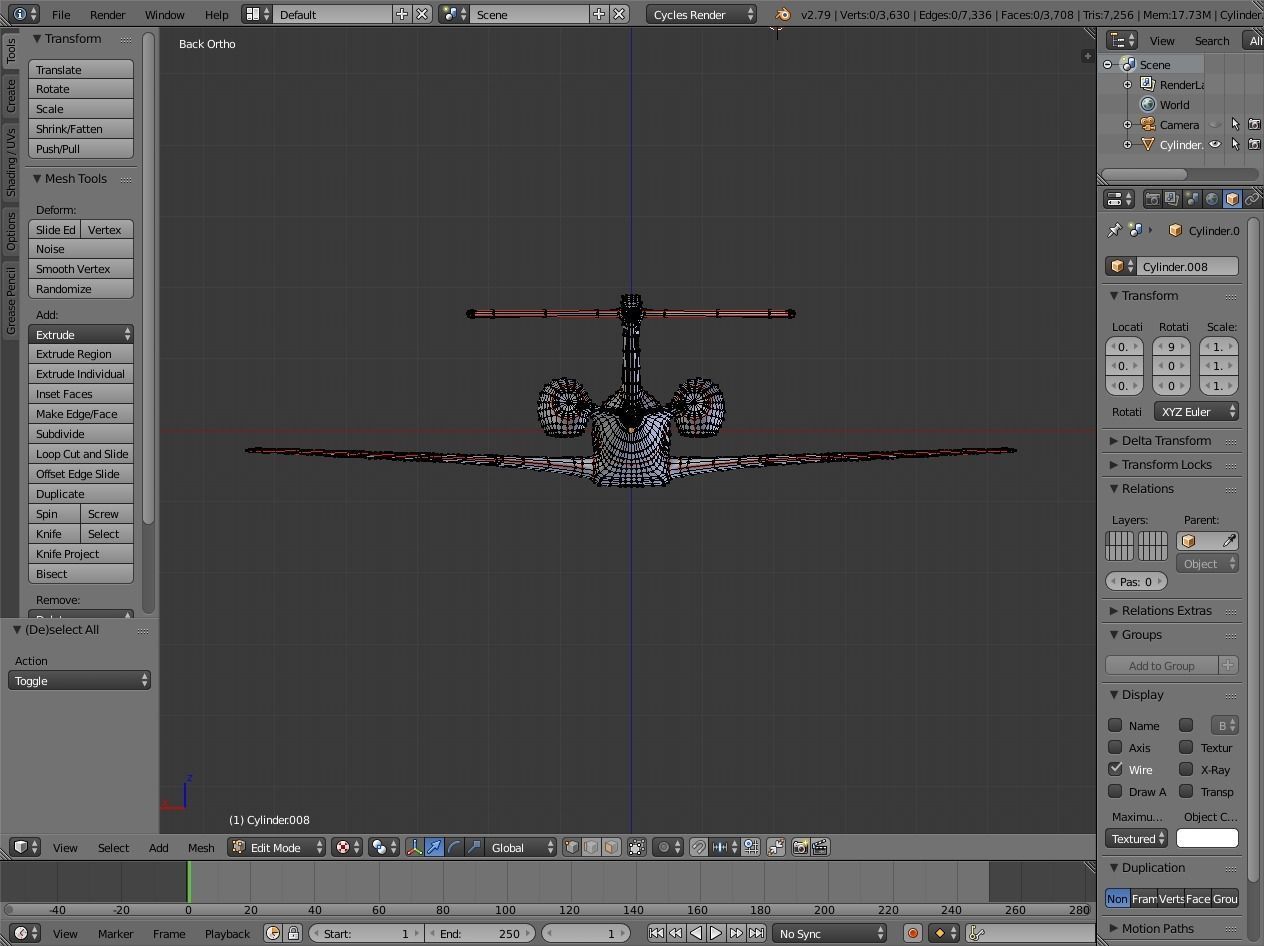Open the XYZ Euler rotation mode dropdown
Screen dimensions: 1264x946
[1196, 411]
